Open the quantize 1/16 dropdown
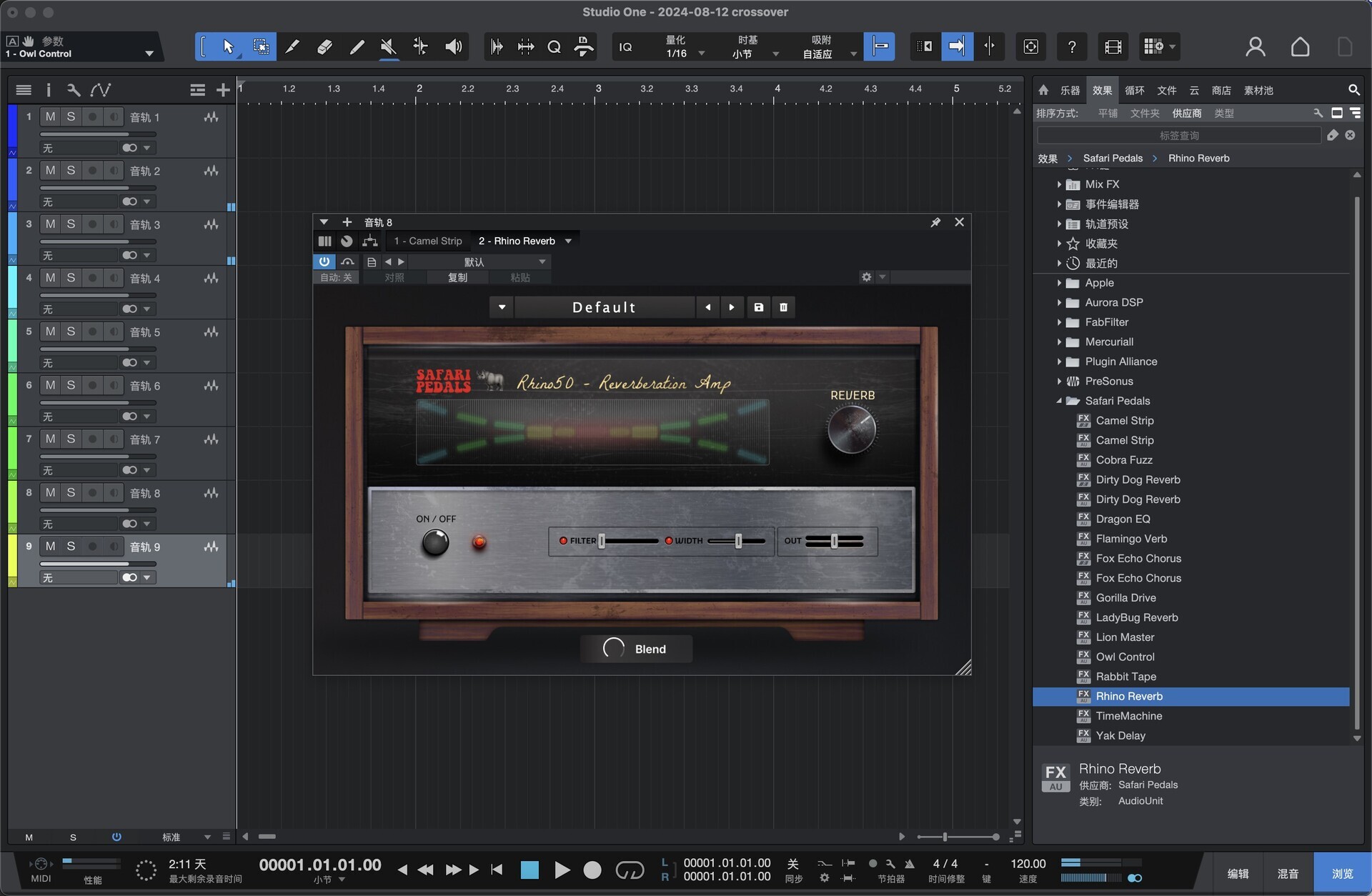This screenshot has width=1372, height=896. (702, 54)
